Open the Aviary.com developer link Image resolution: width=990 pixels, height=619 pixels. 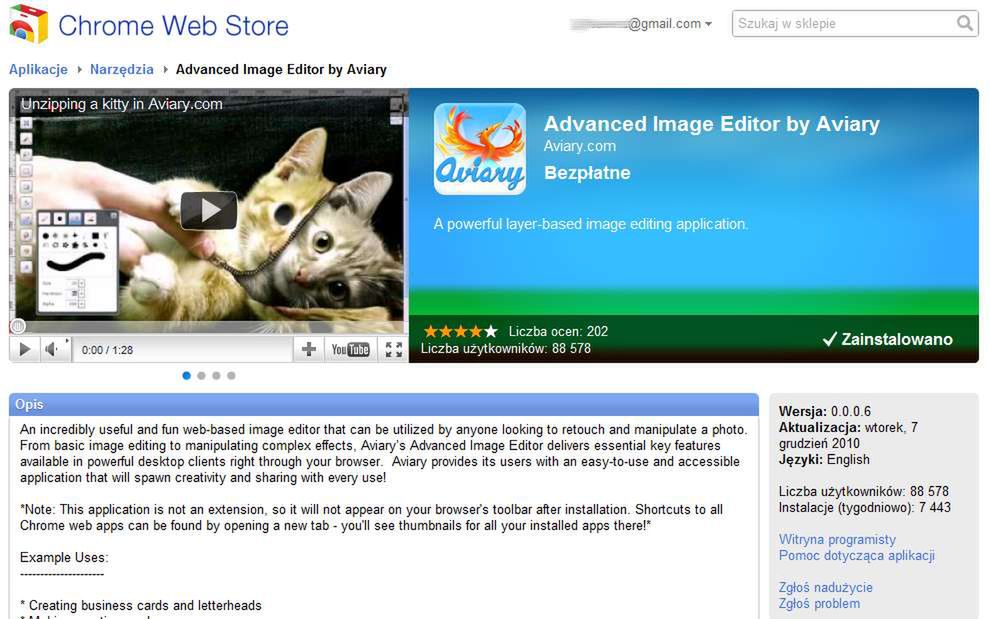tap(580, 146)
